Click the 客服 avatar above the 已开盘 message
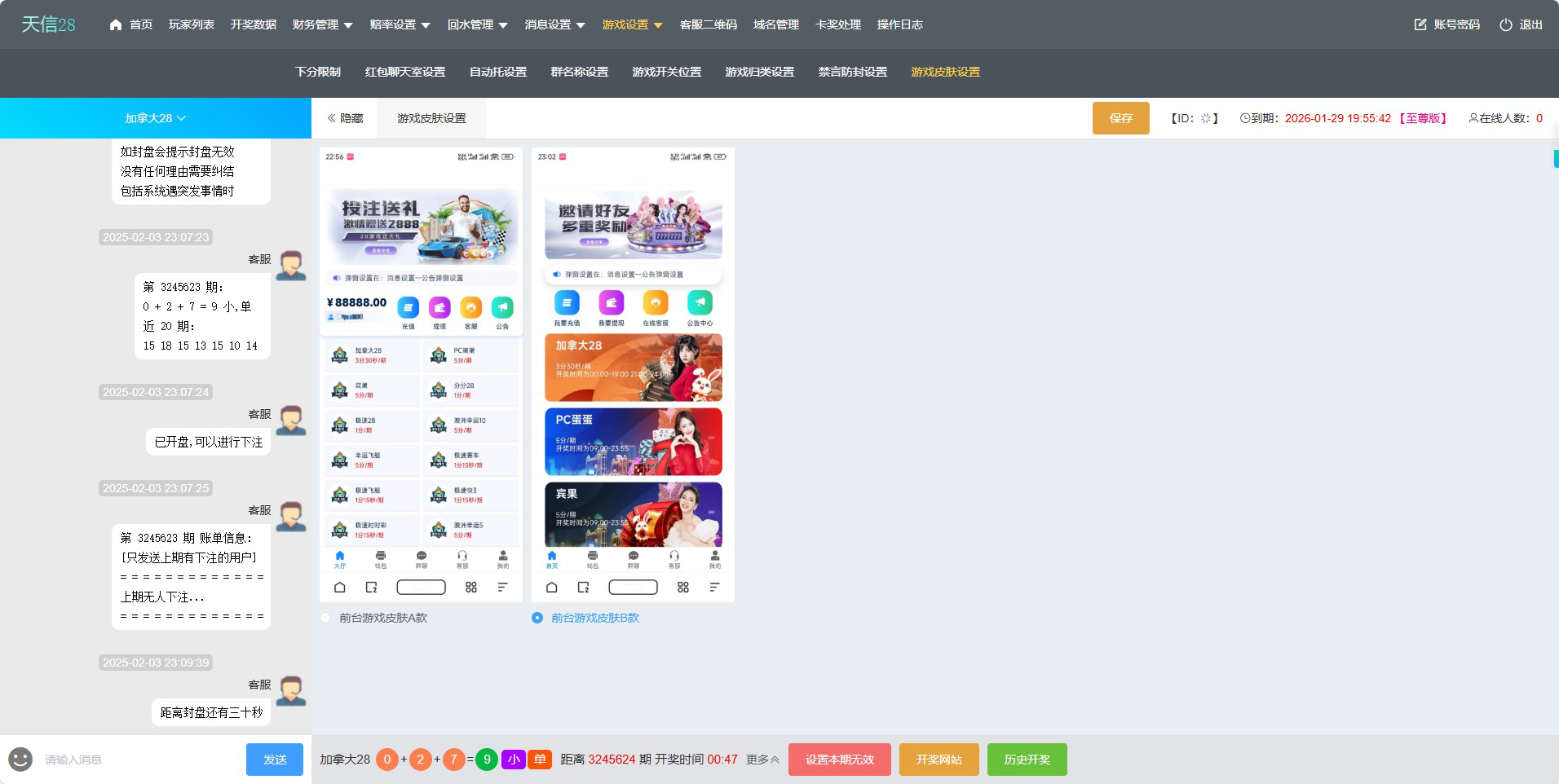Image resolution: width=1559 pixels, height=784 pixels. coord(291,421)
